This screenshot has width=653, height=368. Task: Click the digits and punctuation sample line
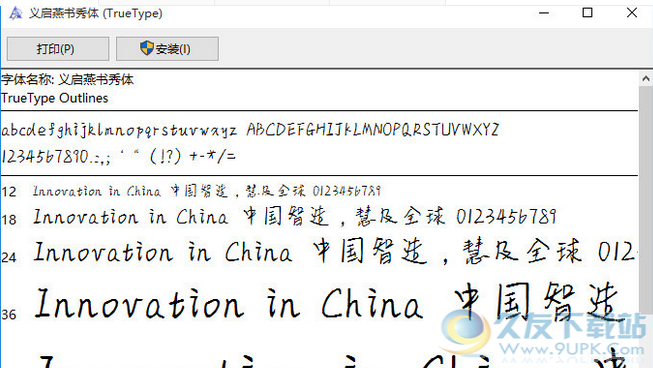pos(119,157)
